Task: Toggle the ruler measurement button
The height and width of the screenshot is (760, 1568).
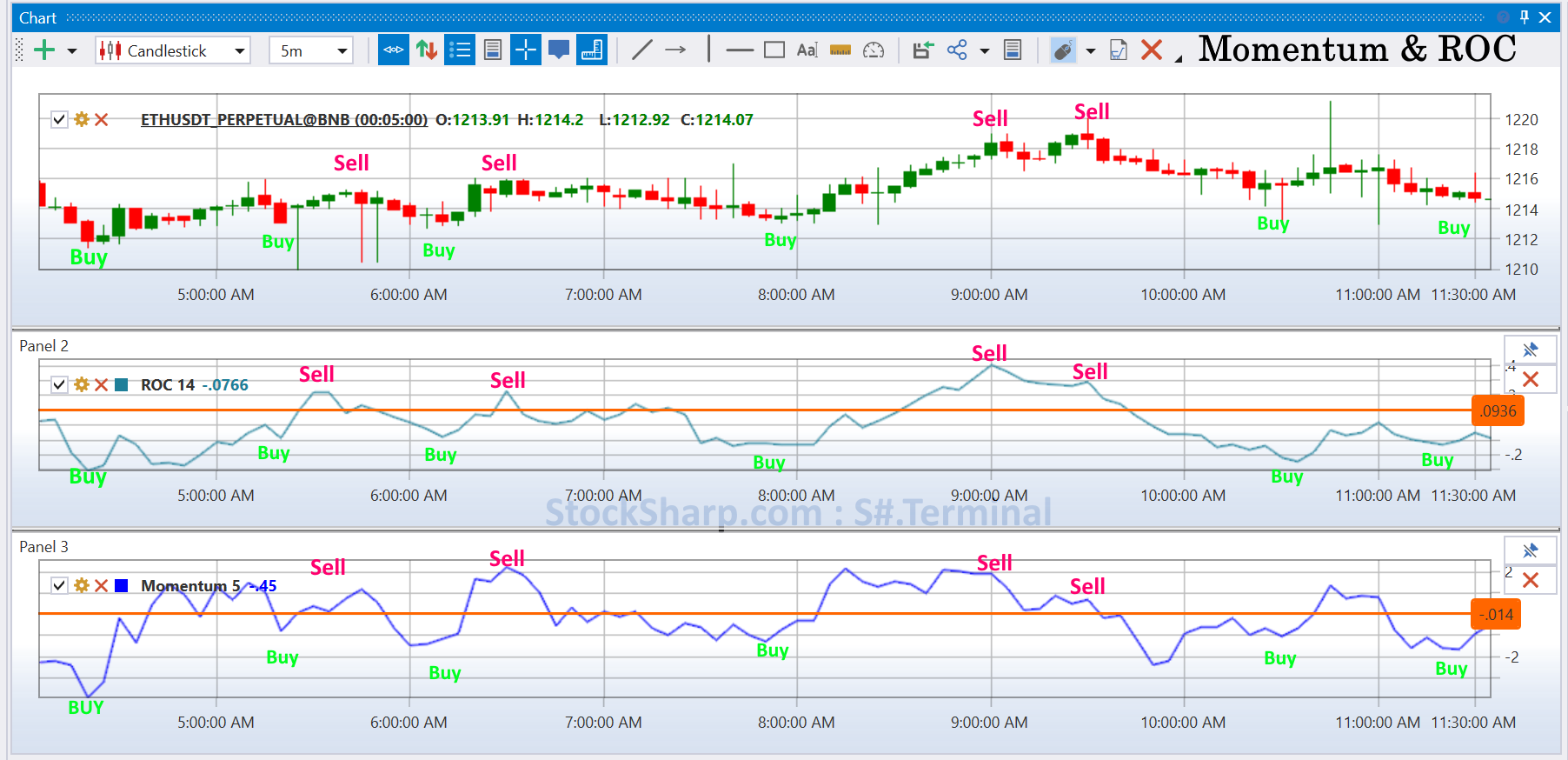Action: (592, 50)
